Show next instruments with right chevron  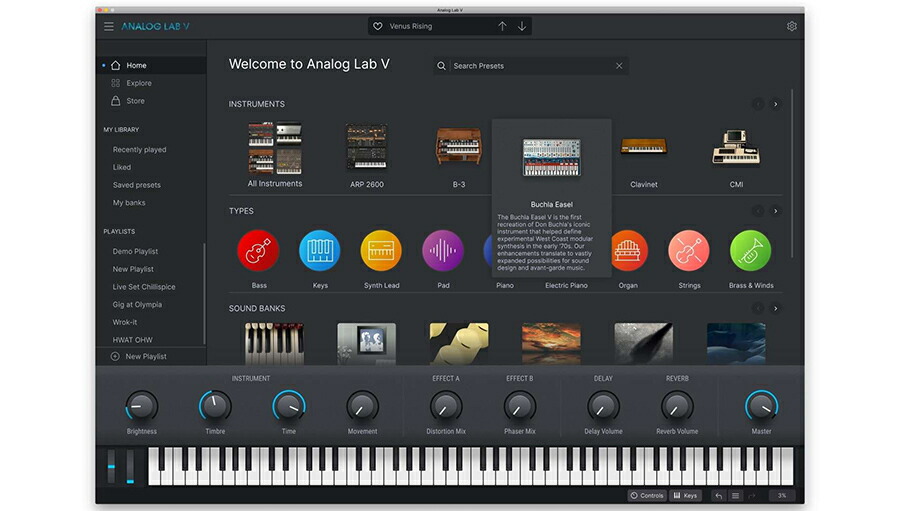[x=775, y=104]
